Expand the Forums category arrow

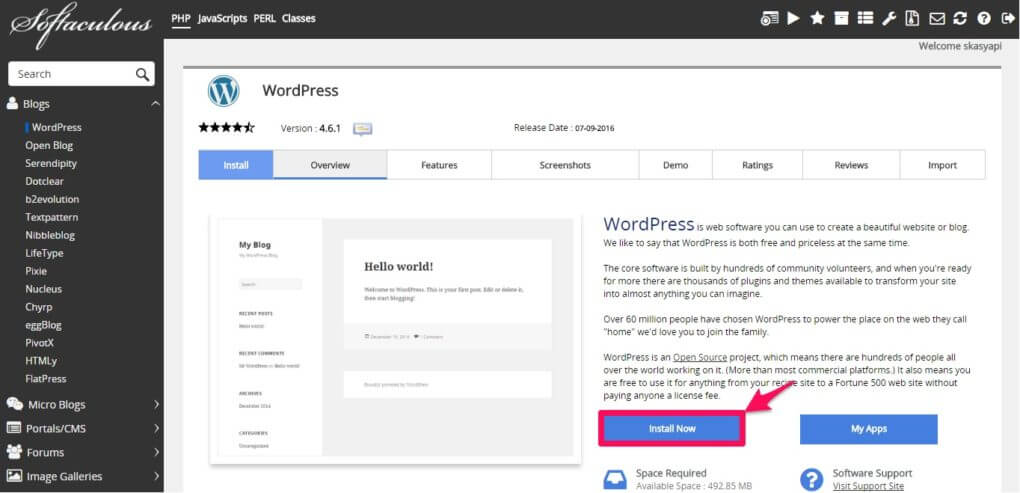tap(156, 452)
